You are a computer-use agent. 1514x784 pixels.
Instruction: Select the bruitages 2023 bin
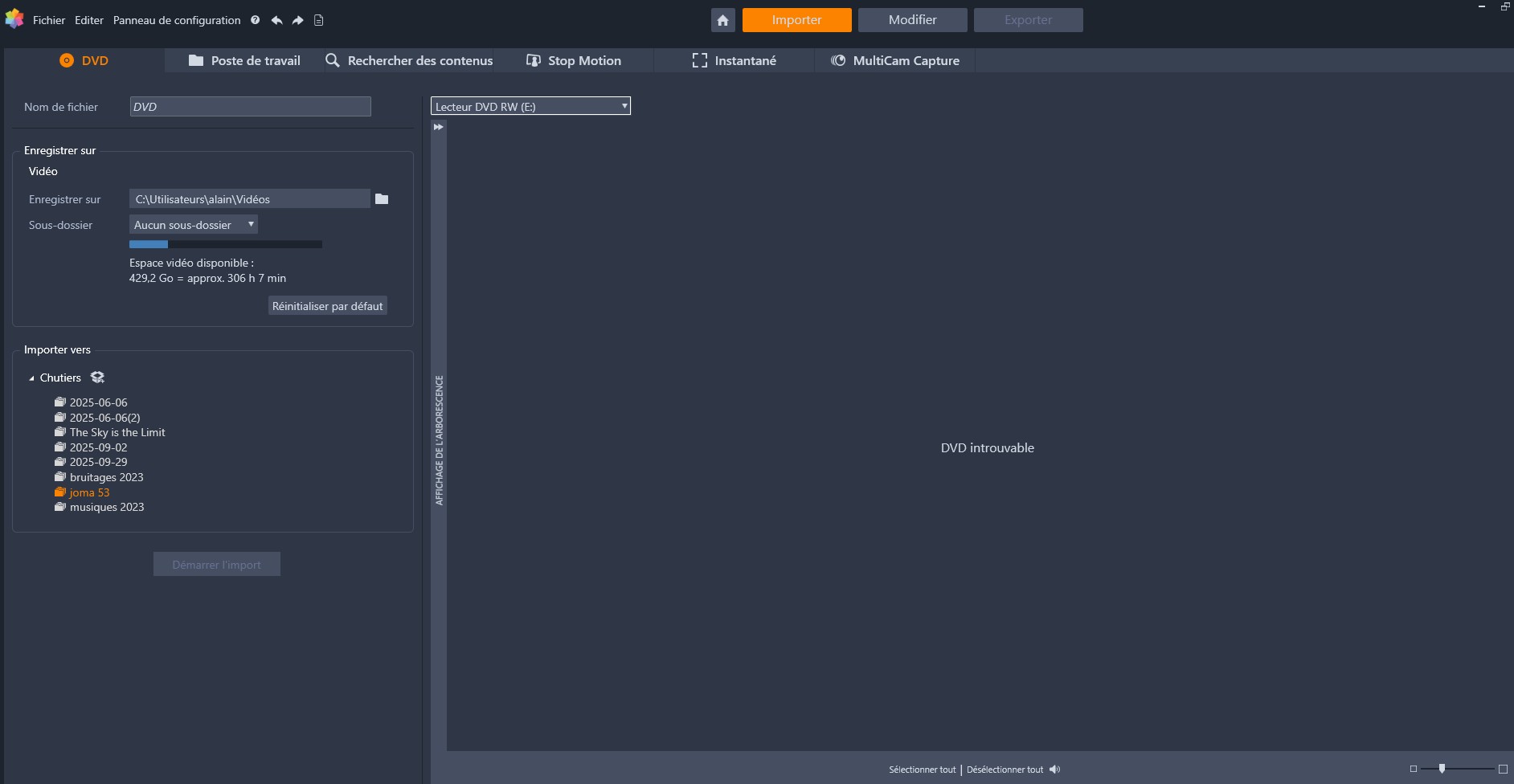coord(106,477)
